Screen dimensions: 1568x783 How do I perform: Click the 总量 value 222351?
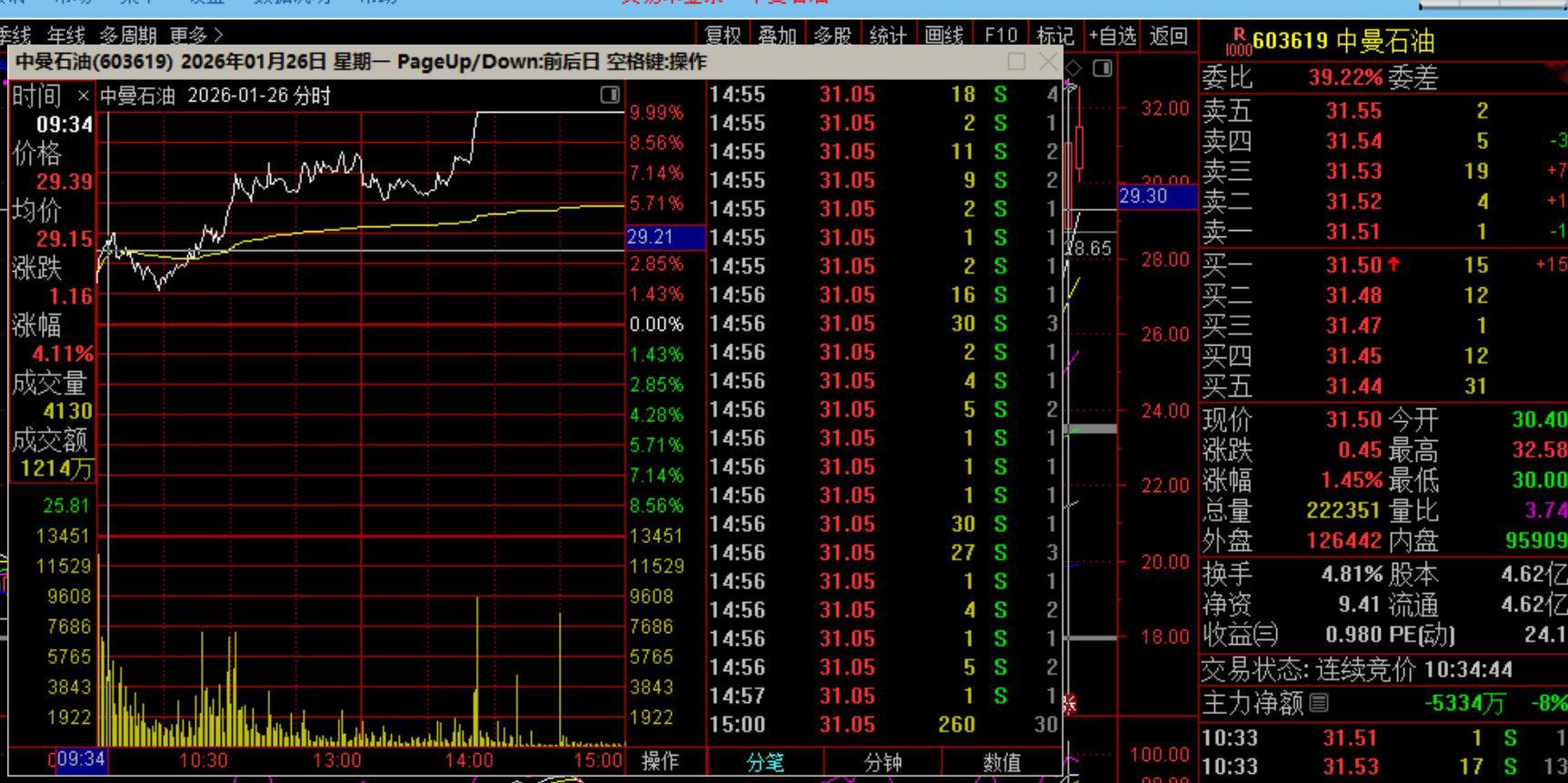(x=1343, y=511)
